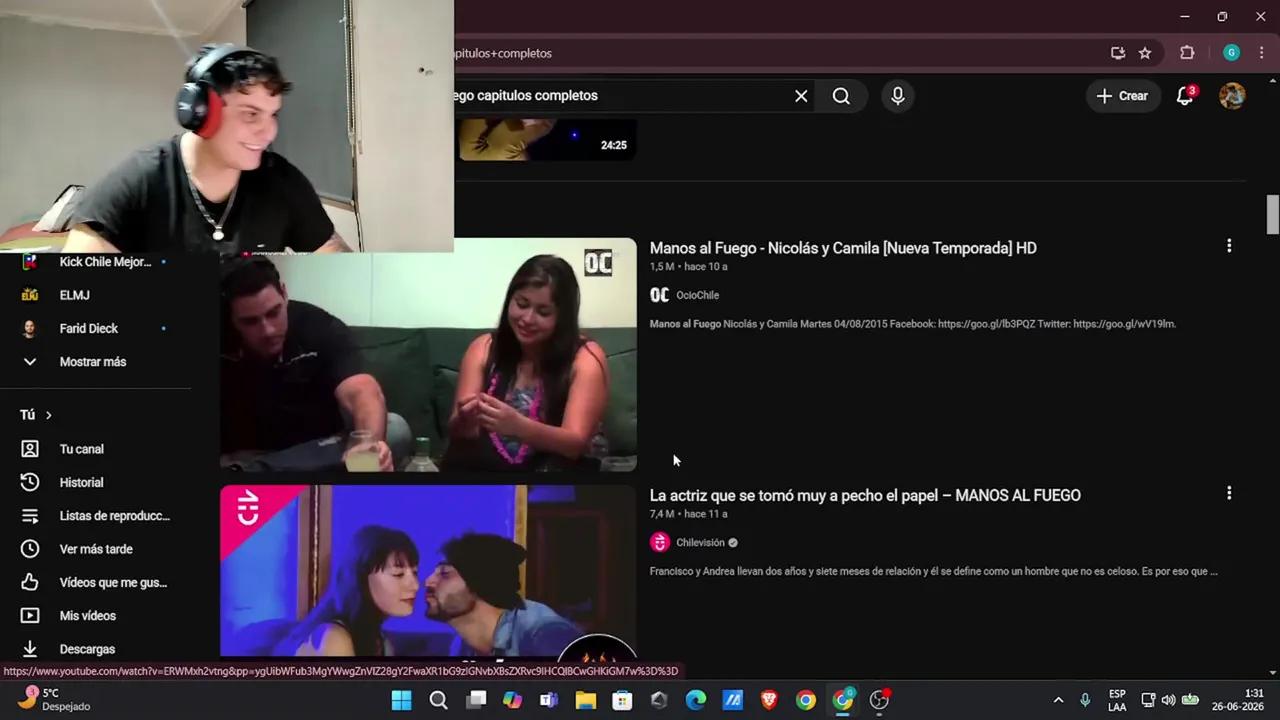Open the weather widget showing 5°C Despejado
Screen dimensions: 1280x720
tap(56, 699)
